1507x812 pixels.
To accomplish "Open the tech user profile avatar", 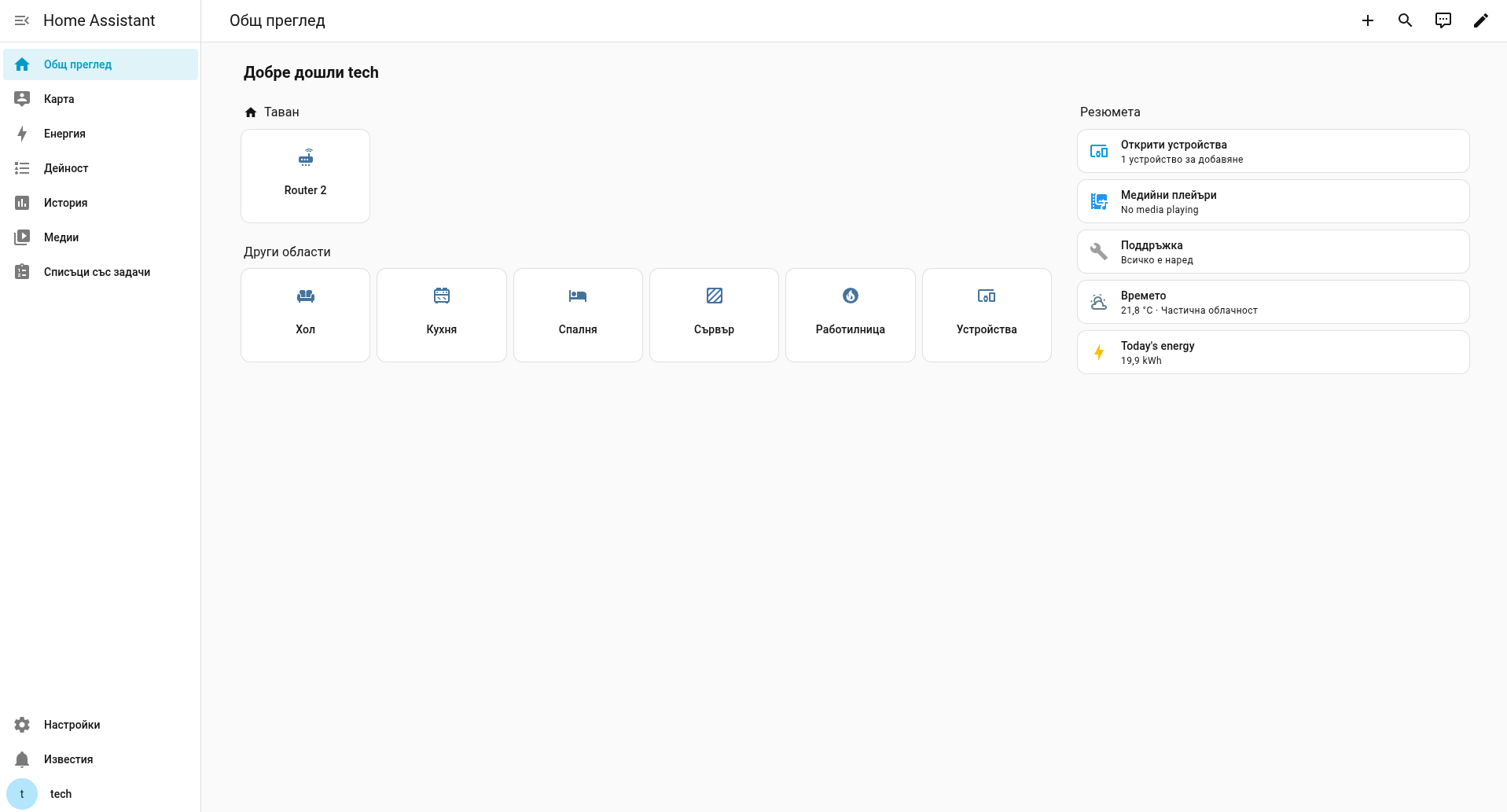I will click(x=22, y=794).
